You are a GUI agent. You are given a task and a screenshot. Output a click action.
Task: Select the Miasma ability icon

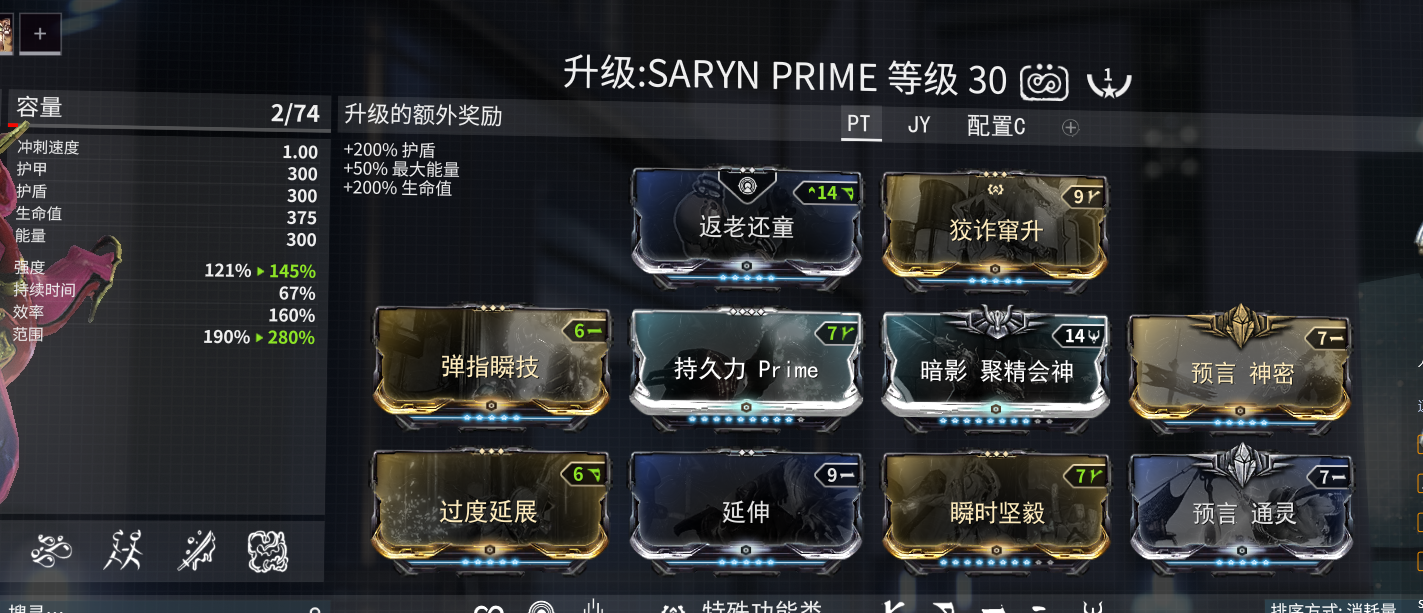[268, 550]
